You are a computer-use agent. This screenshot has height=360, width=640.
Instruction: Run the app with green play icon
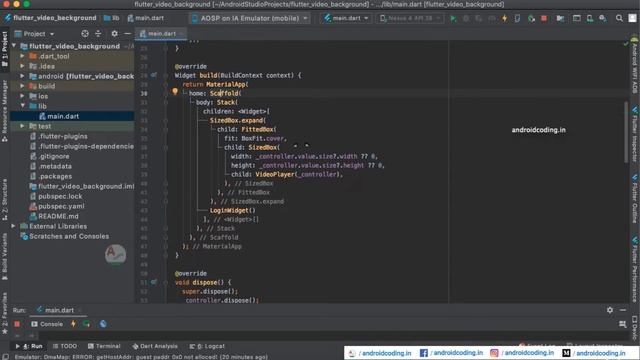point(453,18)
